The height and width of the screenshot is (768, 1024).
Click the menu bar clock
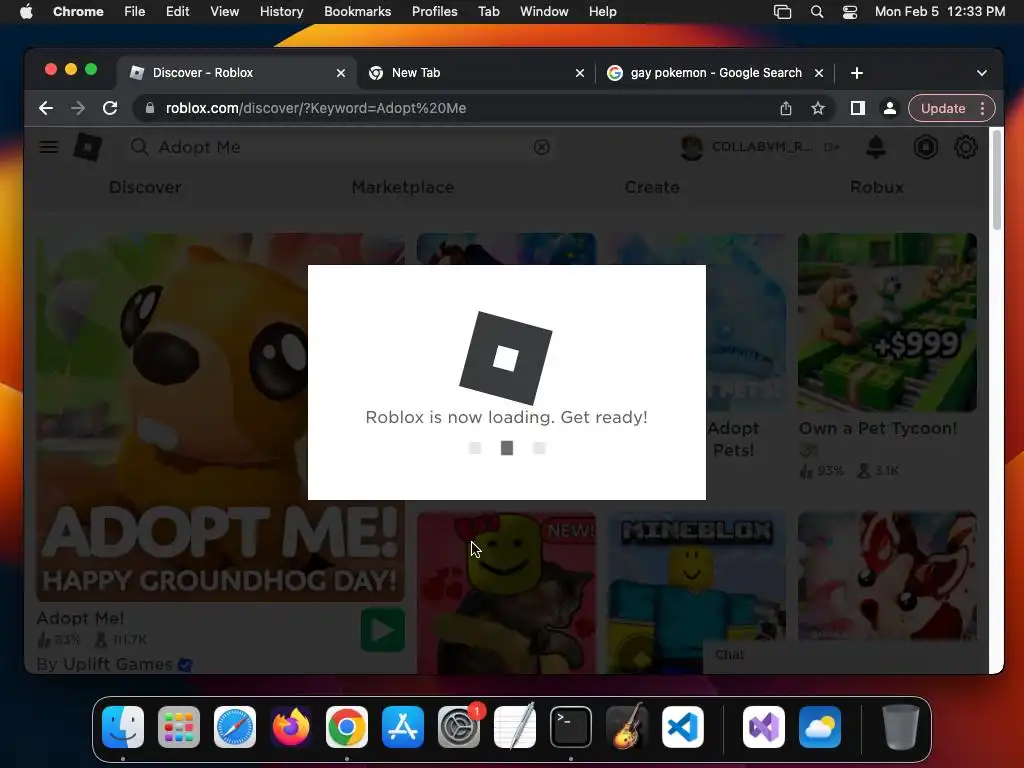(940, 12)
